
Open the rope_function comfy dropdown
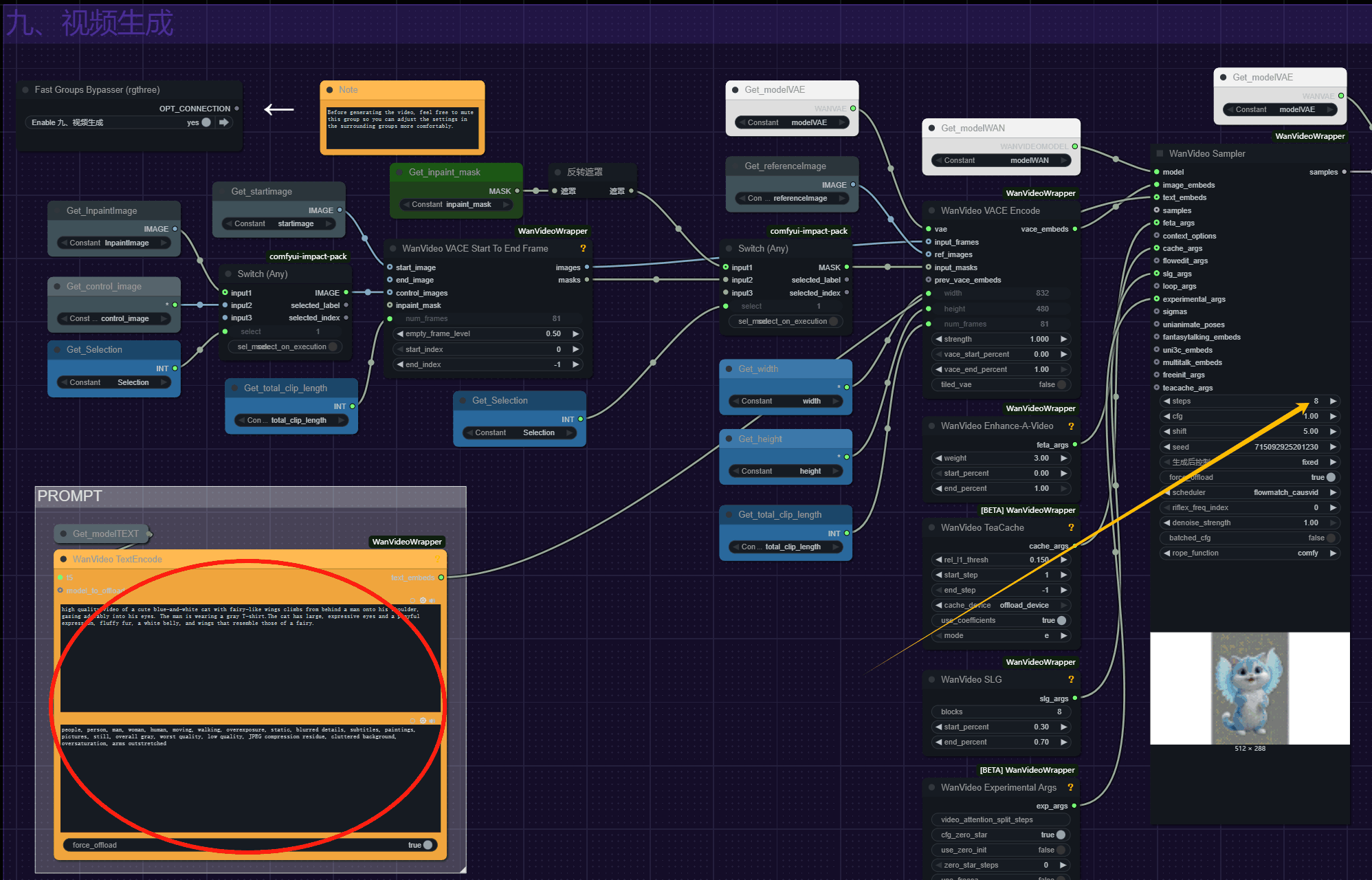1307,553
